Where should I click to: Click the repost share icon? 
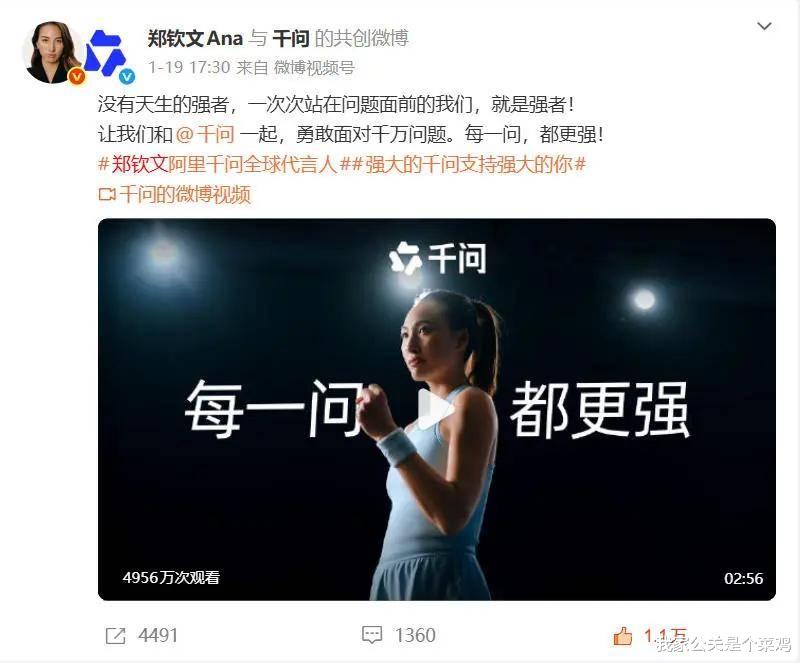coord(115,636)
